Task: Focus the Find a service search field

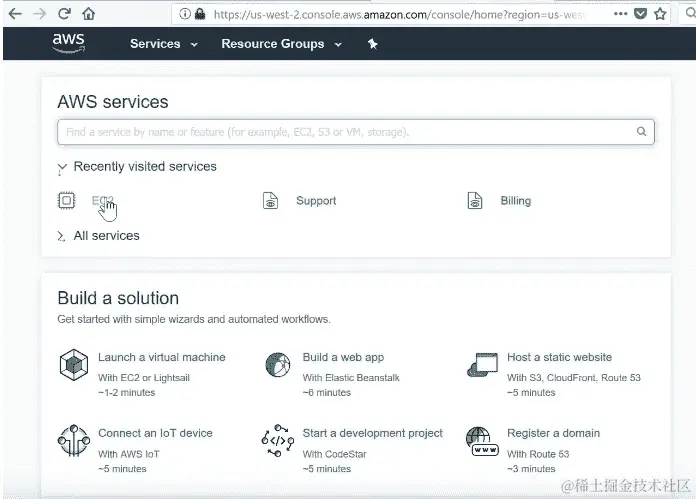Action: 356,132
